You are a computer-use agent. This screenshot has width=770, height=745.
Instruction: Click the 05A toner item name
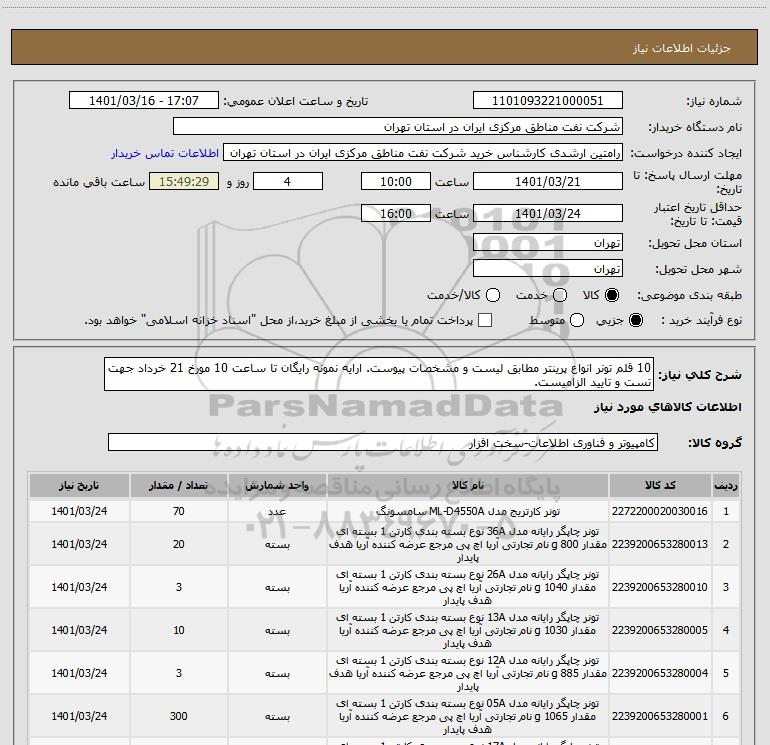click(x=468, y=716)
